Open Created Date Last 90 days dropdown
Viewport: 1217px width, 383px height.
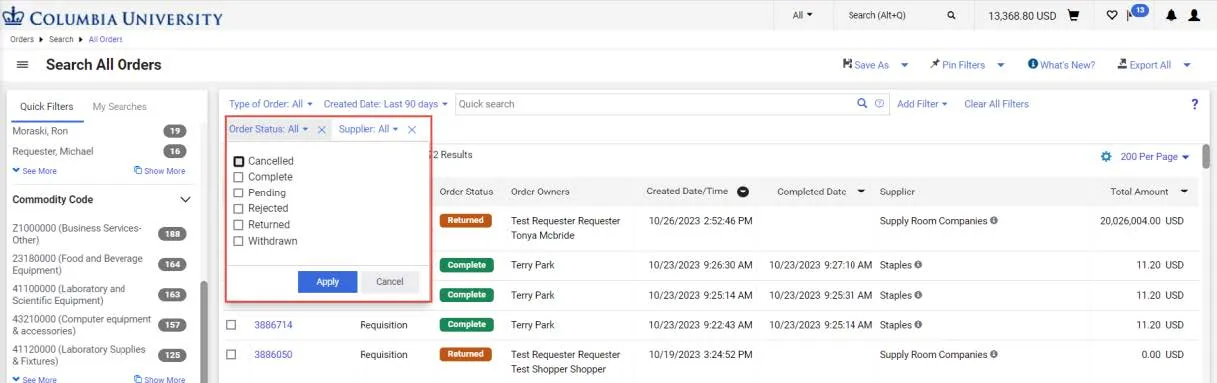(386, 104)
